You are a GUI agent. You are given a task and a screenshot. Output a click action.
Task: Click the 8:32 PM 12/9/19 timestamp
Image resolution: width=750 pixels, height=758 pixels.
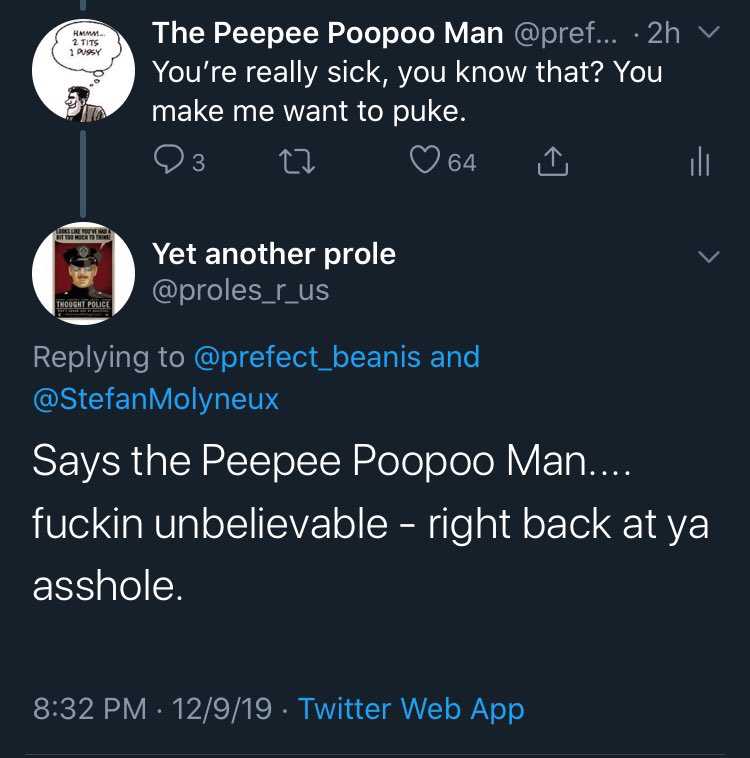[x=152, y=709]
